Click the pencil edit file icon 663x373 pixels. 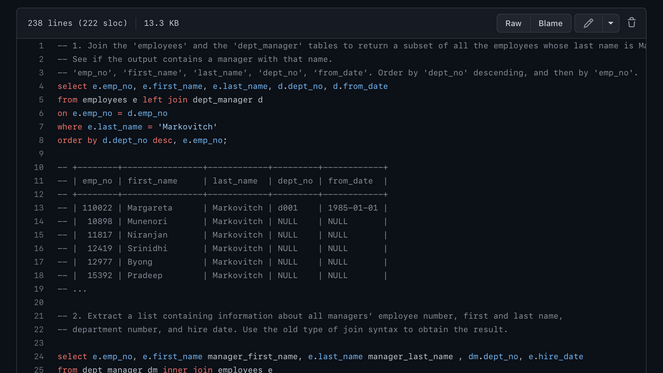pos(588,23)
